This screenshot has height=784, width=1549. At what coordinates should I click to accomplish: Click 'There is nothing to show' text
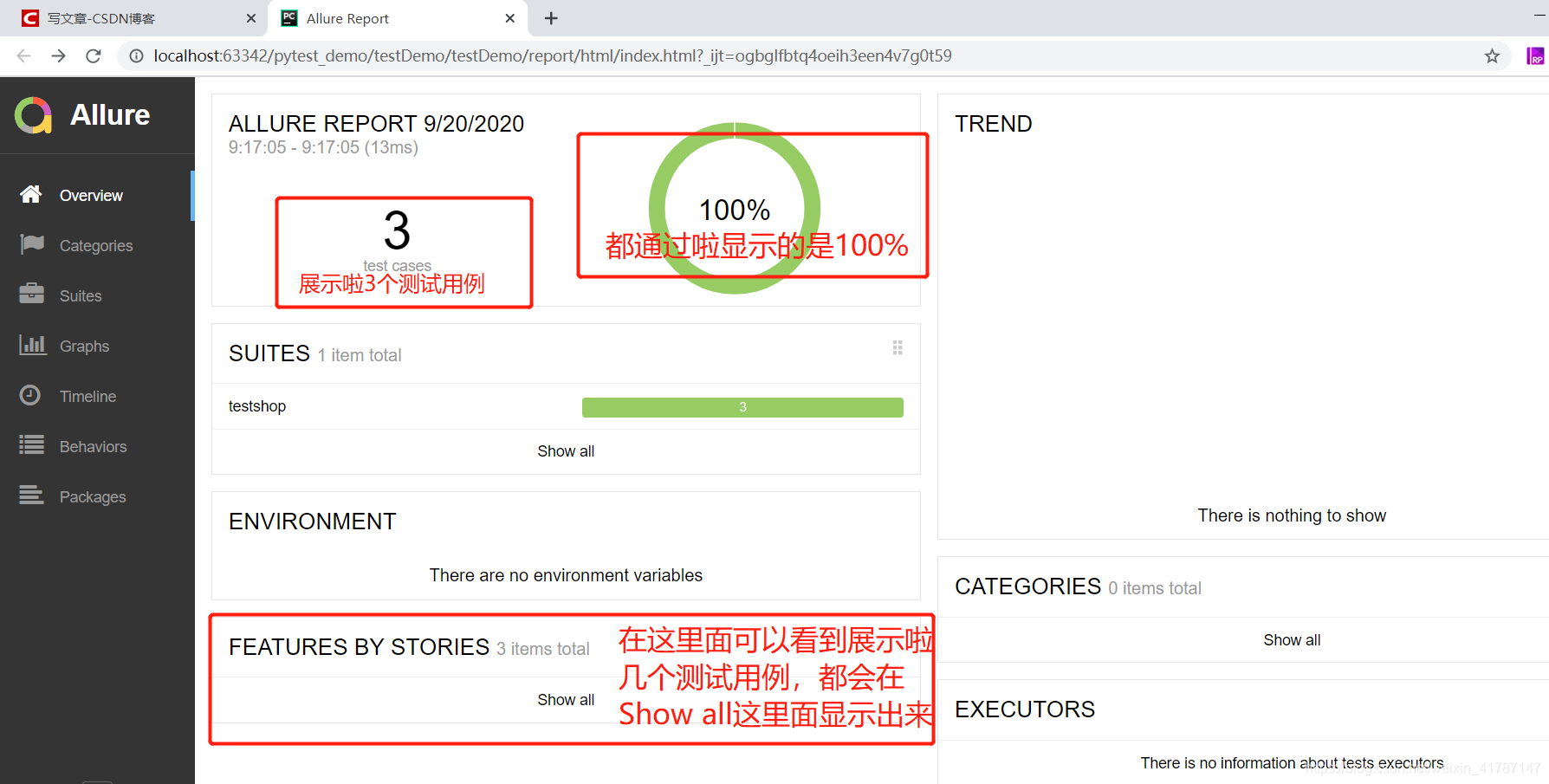1292,515
